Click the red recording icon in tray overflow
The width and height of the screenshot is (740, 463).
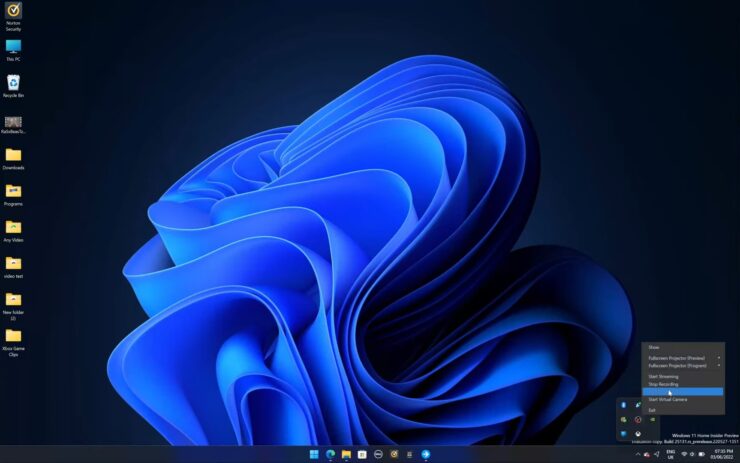pos(638,420)
